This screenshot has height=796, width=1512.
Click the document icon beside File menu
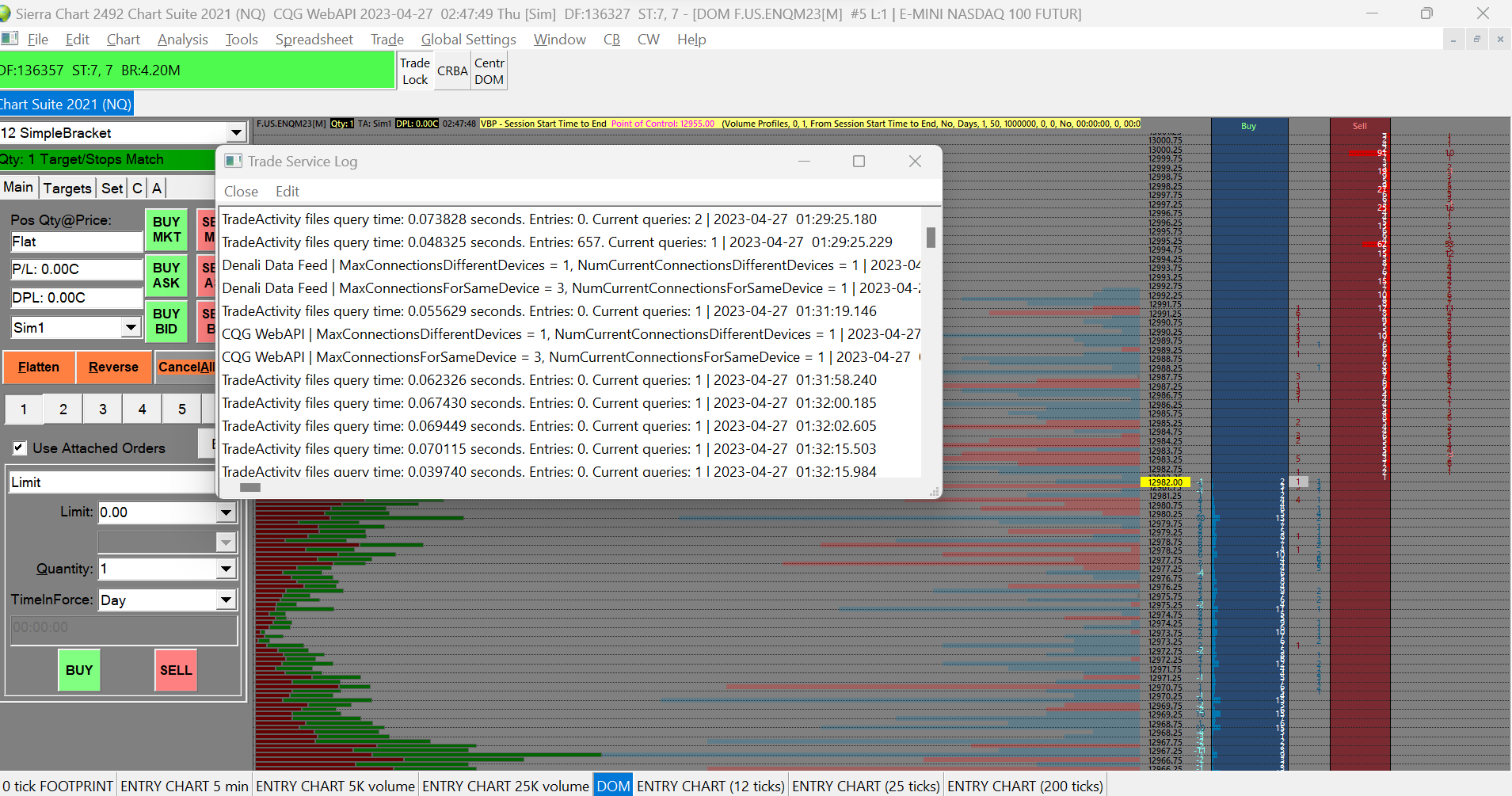pos(10,39)
